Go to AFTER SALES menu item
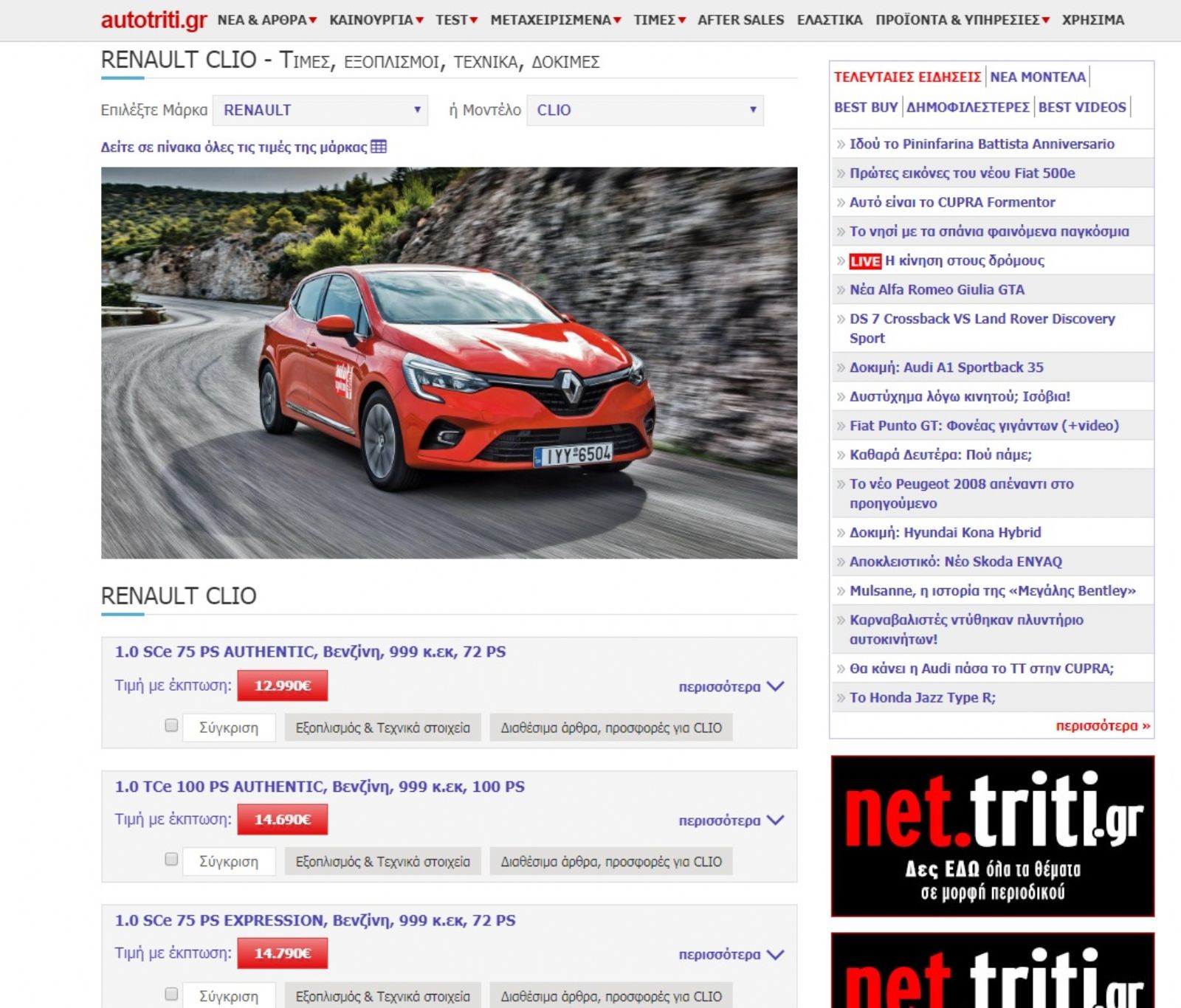The image size is (1181, 1008). coord(740,20)
